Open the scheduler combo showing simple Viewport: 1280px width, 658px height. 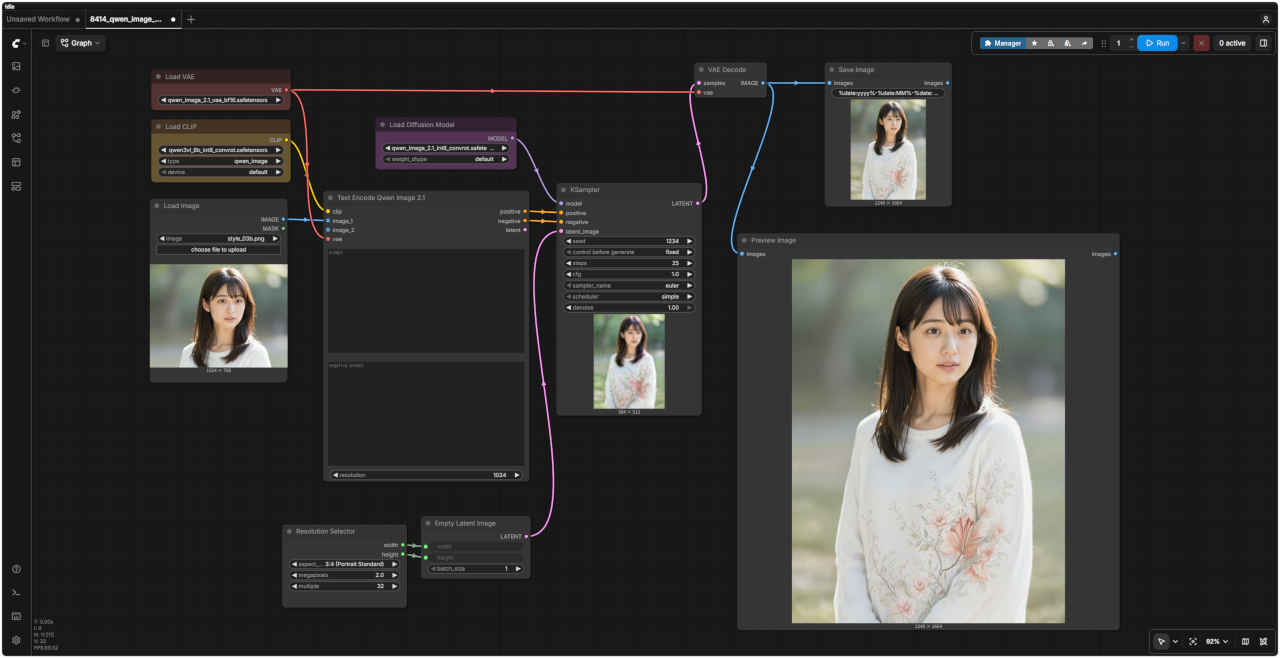[629, 297]
